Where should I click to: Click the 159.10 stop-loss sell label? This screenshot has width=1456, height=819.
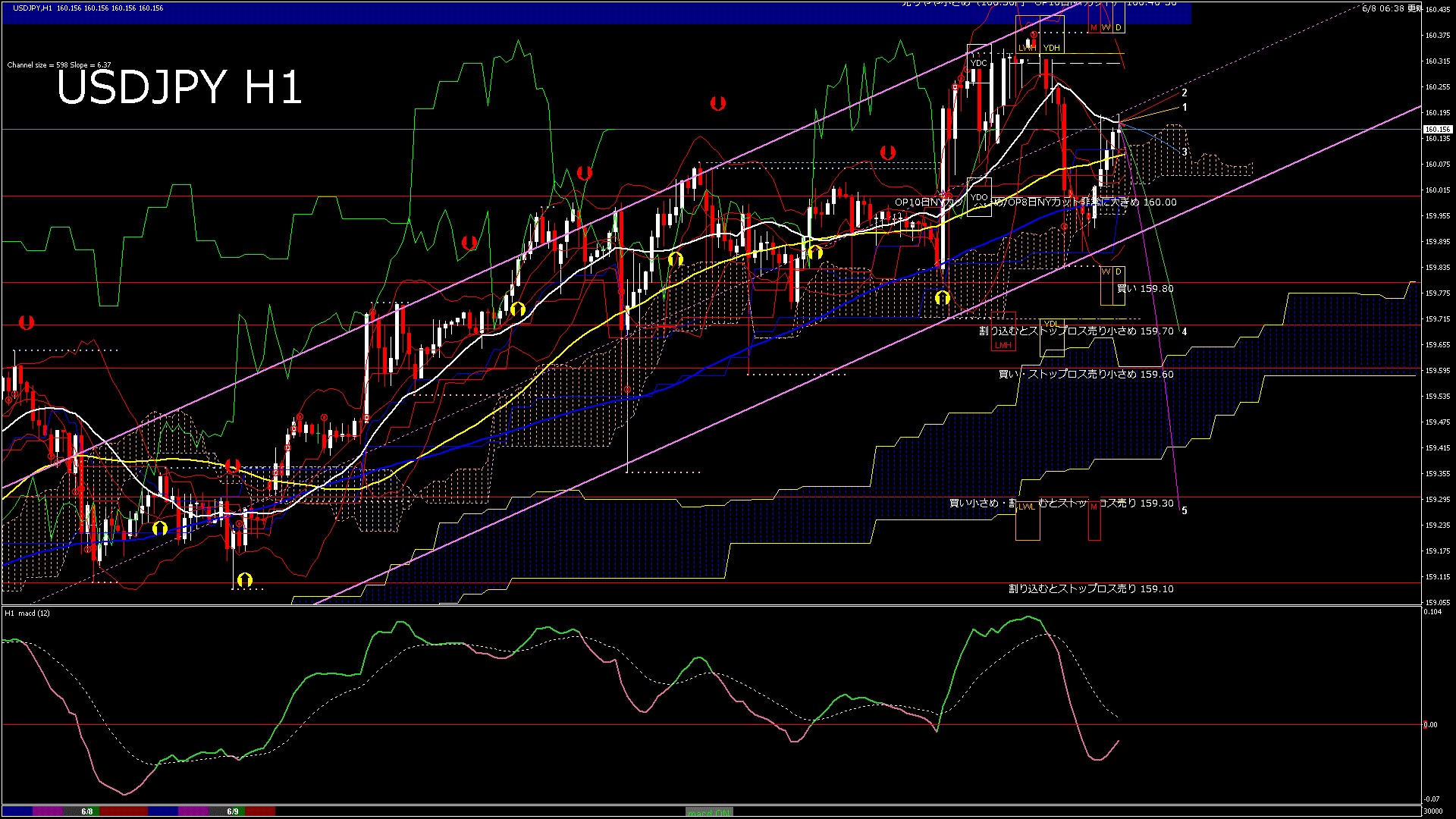click(x=1090, y=588)
